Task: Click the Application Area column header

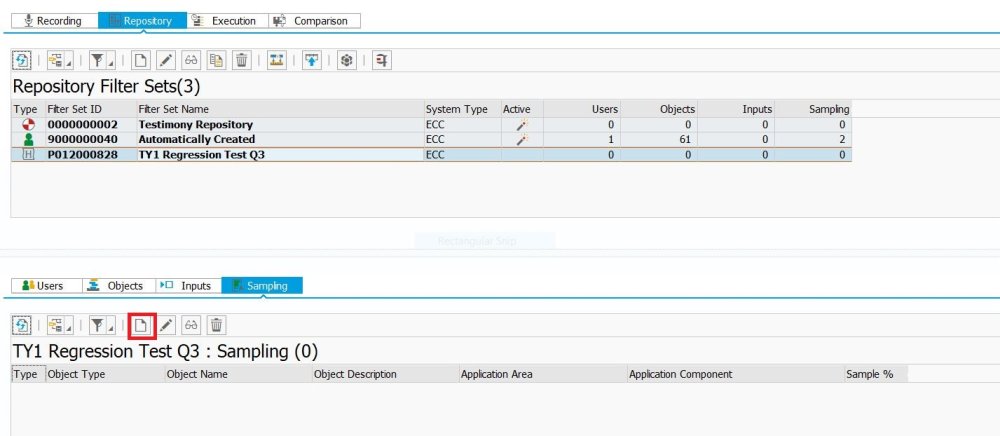Action: point(543,374)
